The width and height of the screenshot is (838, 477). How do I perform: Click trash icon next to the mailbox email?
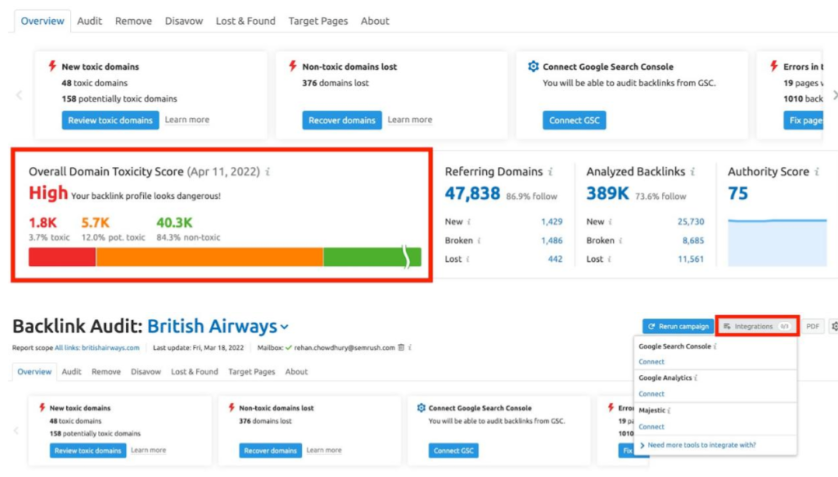(401, 347)
